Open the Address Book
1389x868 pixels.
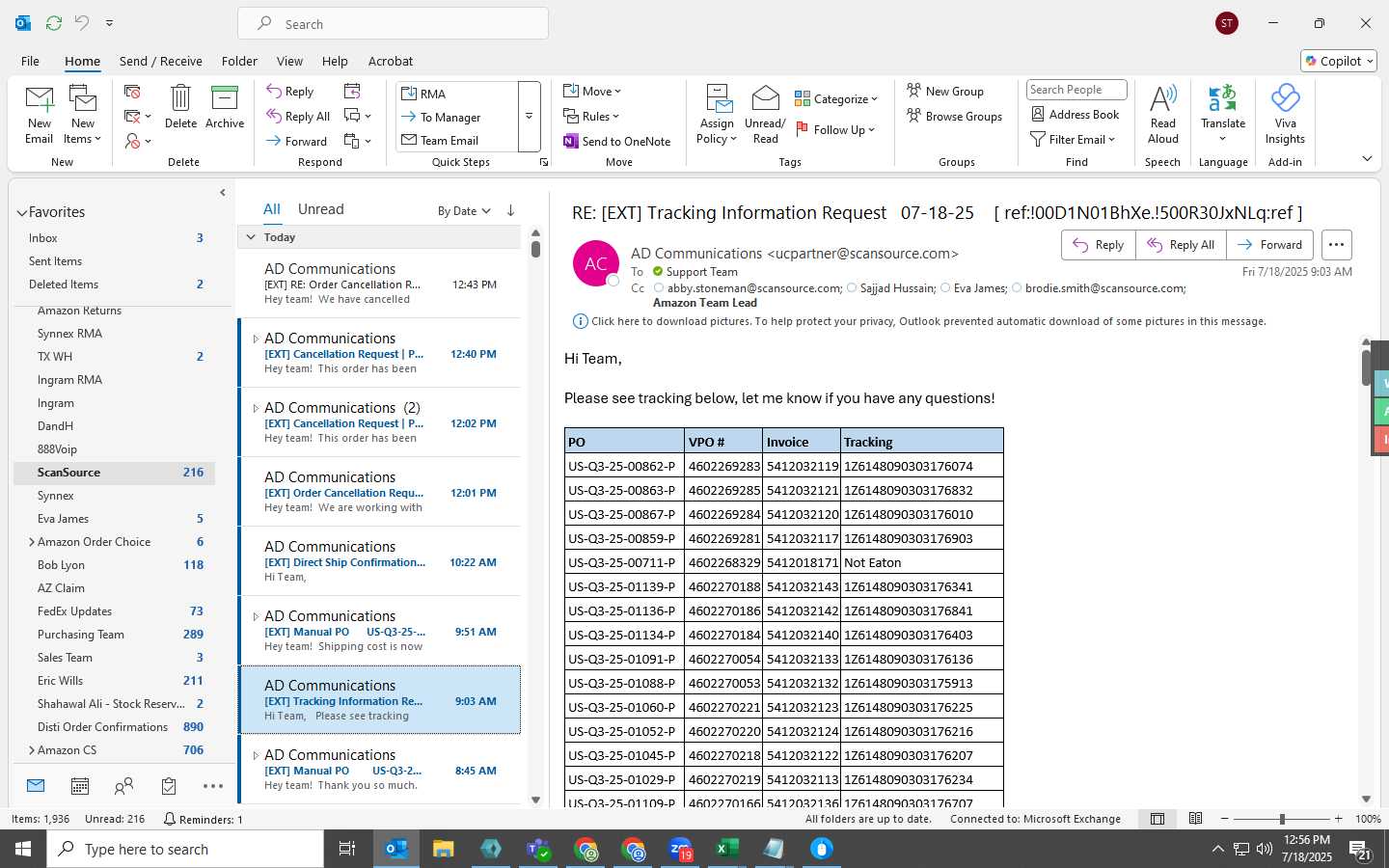[1076, 114]
